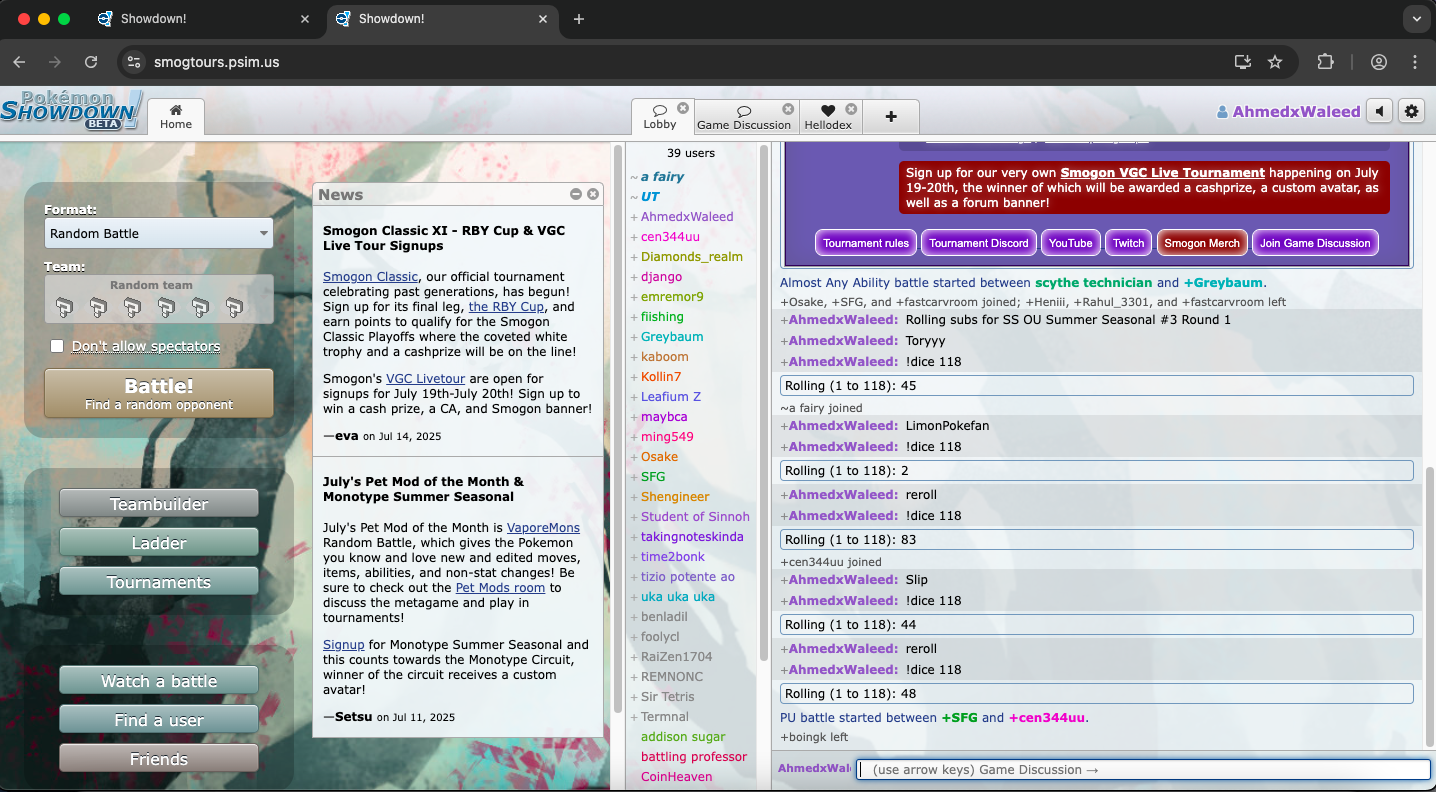Bookmark this page with star icon

click(1275, 62)
